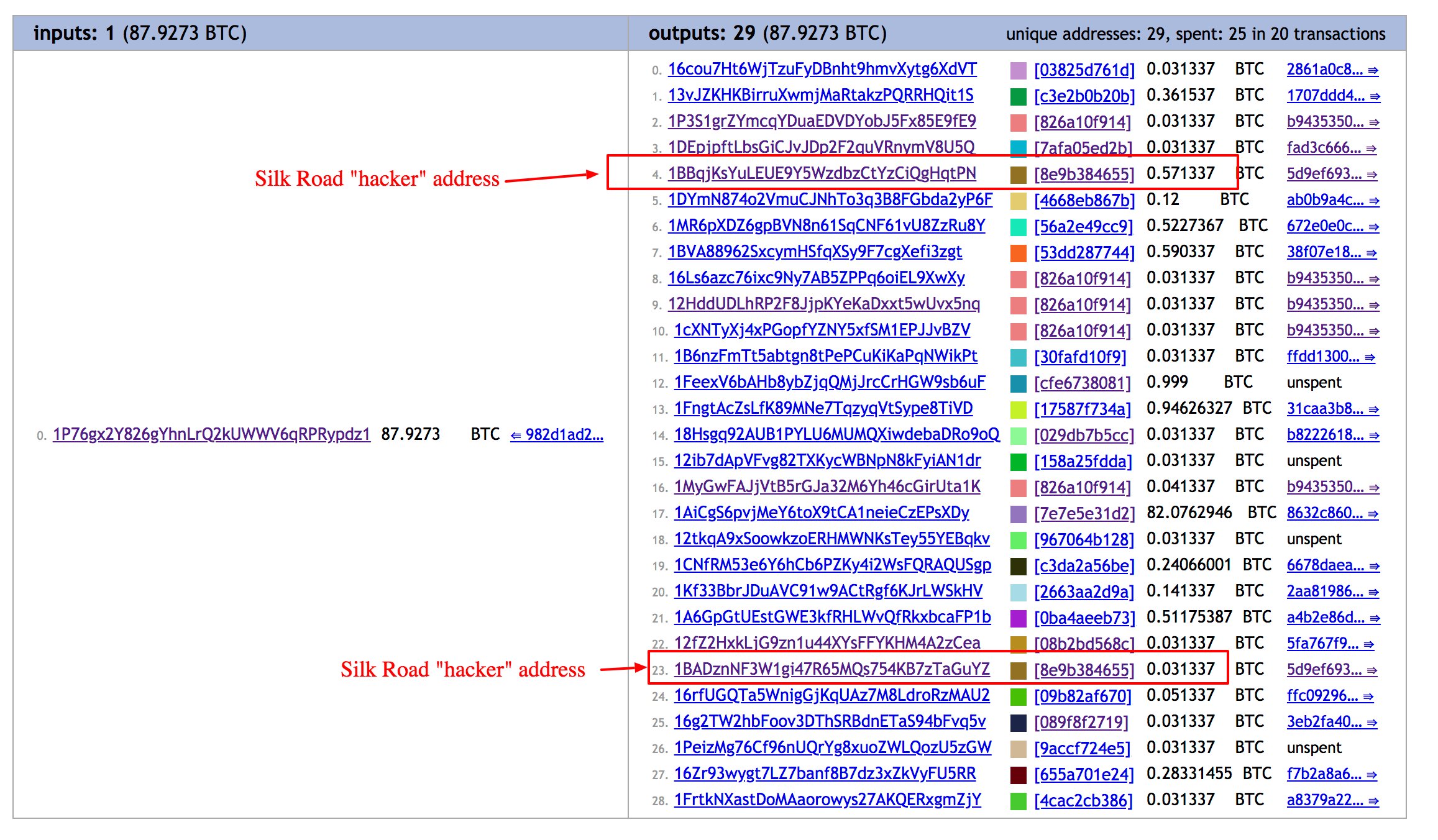Follow spending transaction 1707ddd4

click(1334, 95)
